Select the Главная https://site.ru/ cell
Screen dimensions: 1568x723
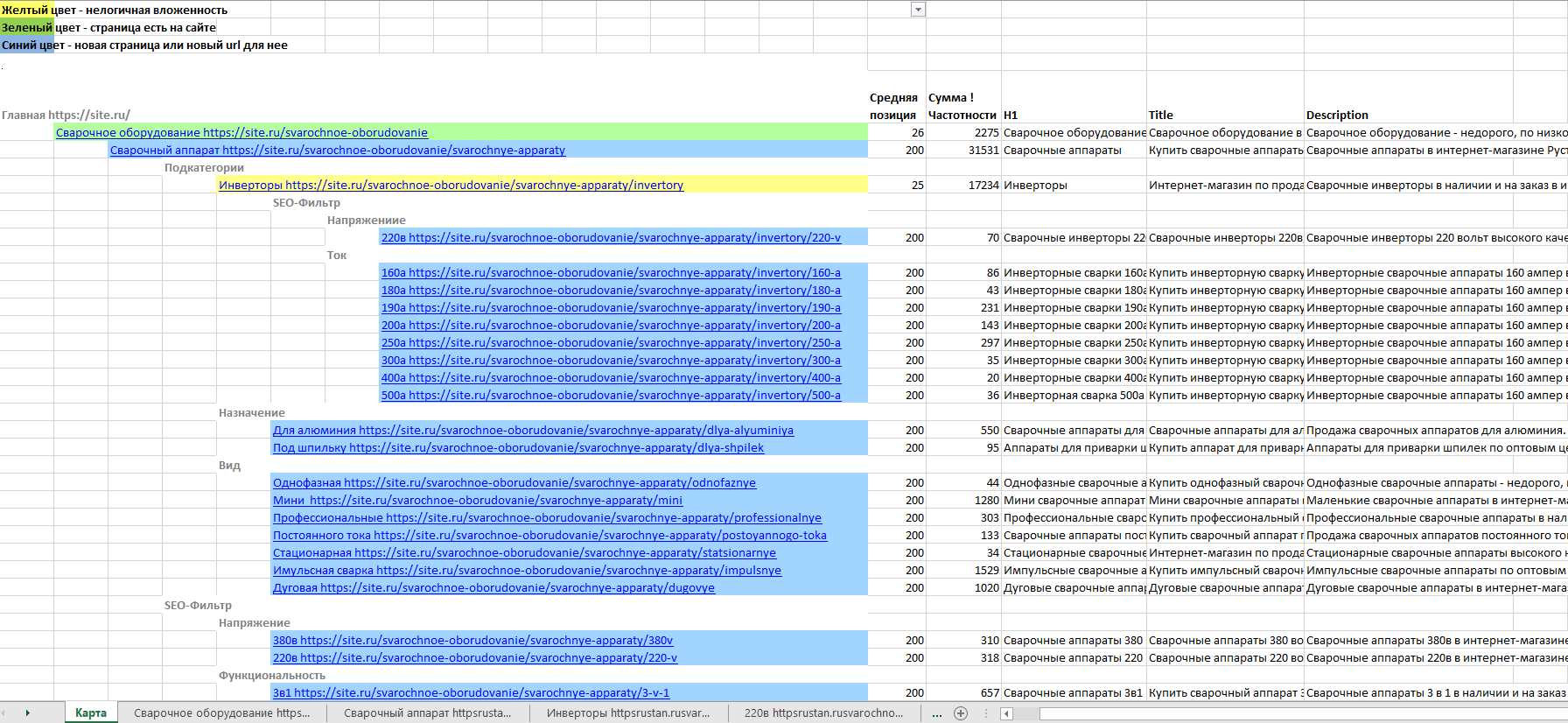tap(66, 115)
